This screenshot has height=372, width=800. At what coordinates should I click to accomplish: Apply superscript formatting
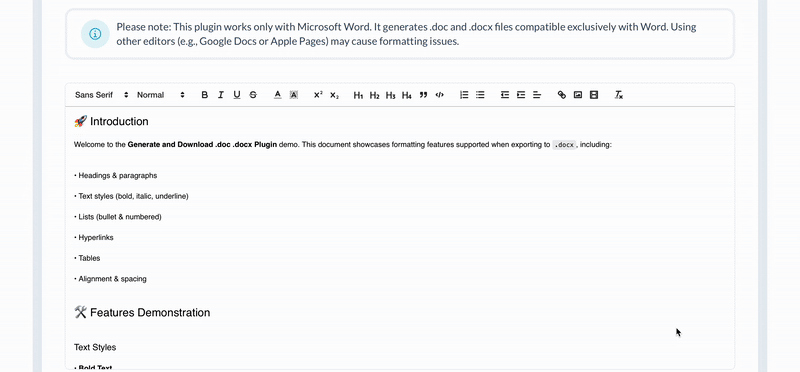point(318,95)
